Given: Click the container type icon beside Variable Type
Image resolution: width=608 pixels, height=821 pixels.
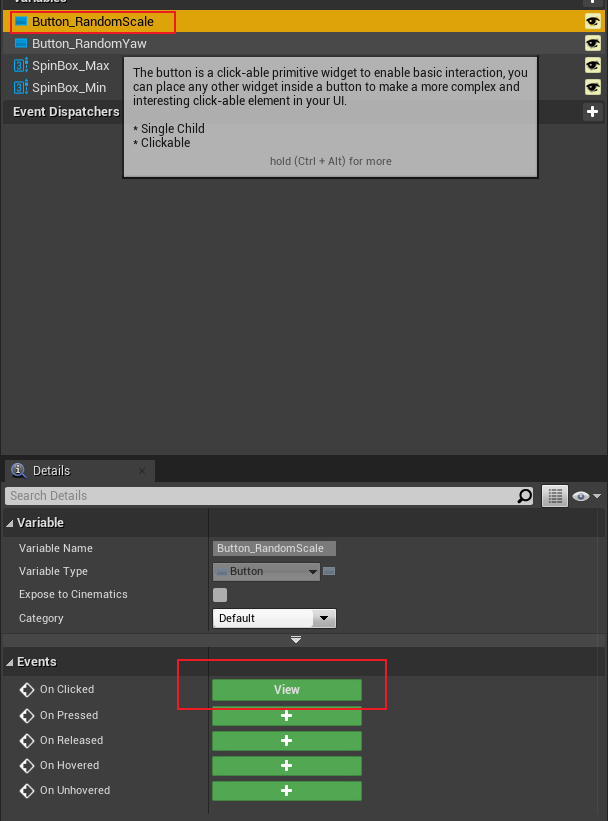Looking at the screenshot, I should 329,571.
